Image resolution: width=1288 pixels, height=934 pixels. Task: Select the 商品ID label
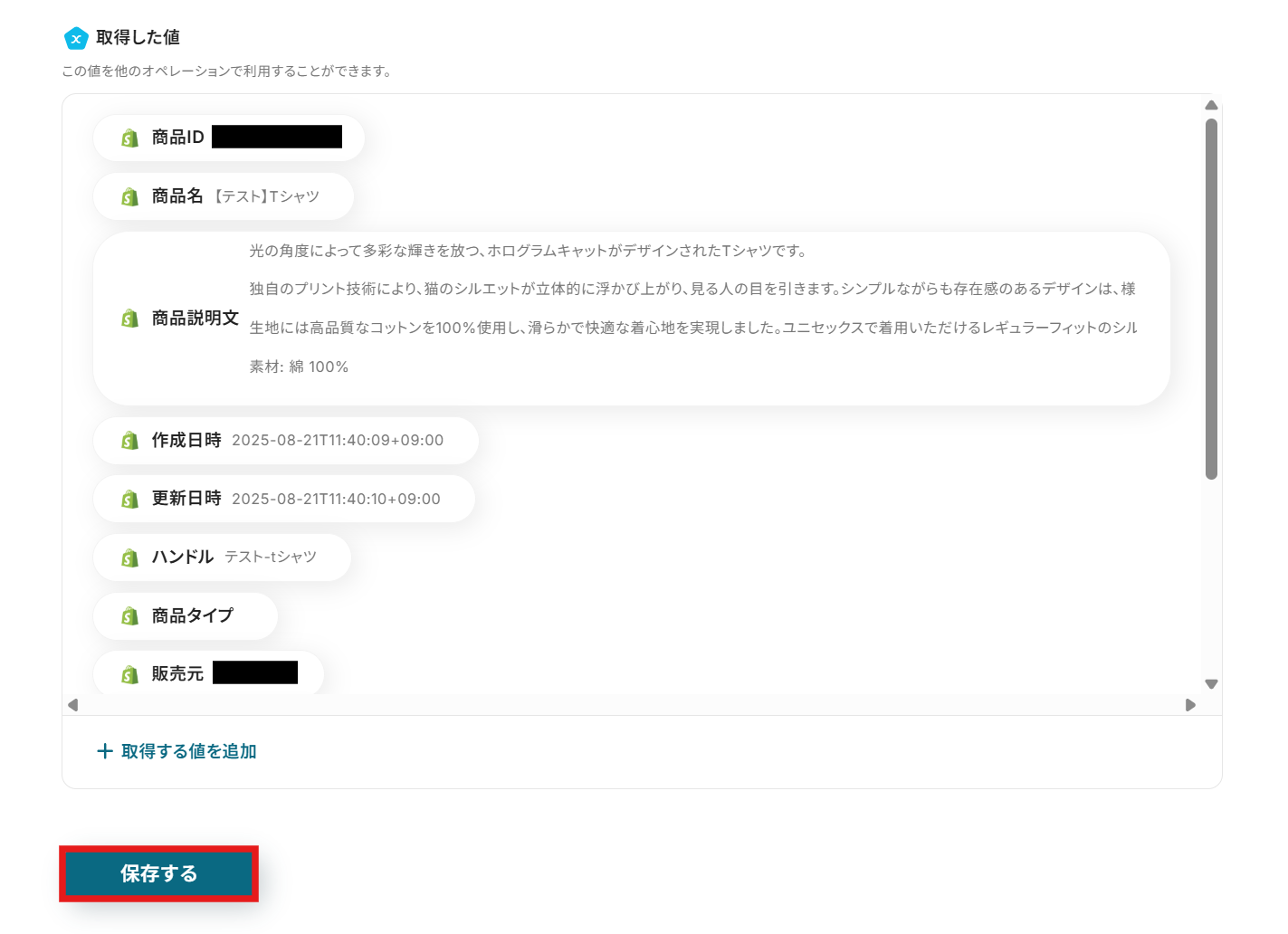point(177,138)
